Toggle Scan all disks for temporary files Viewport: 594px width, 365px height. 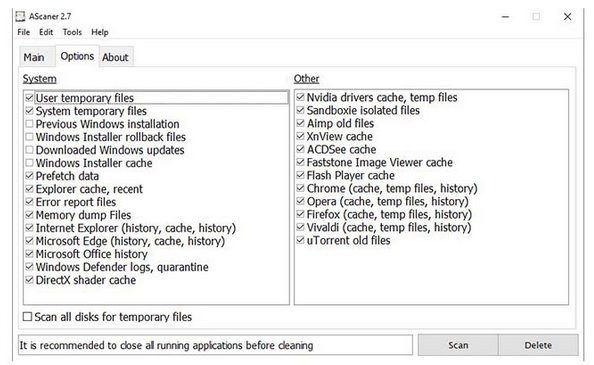(27, 317)
